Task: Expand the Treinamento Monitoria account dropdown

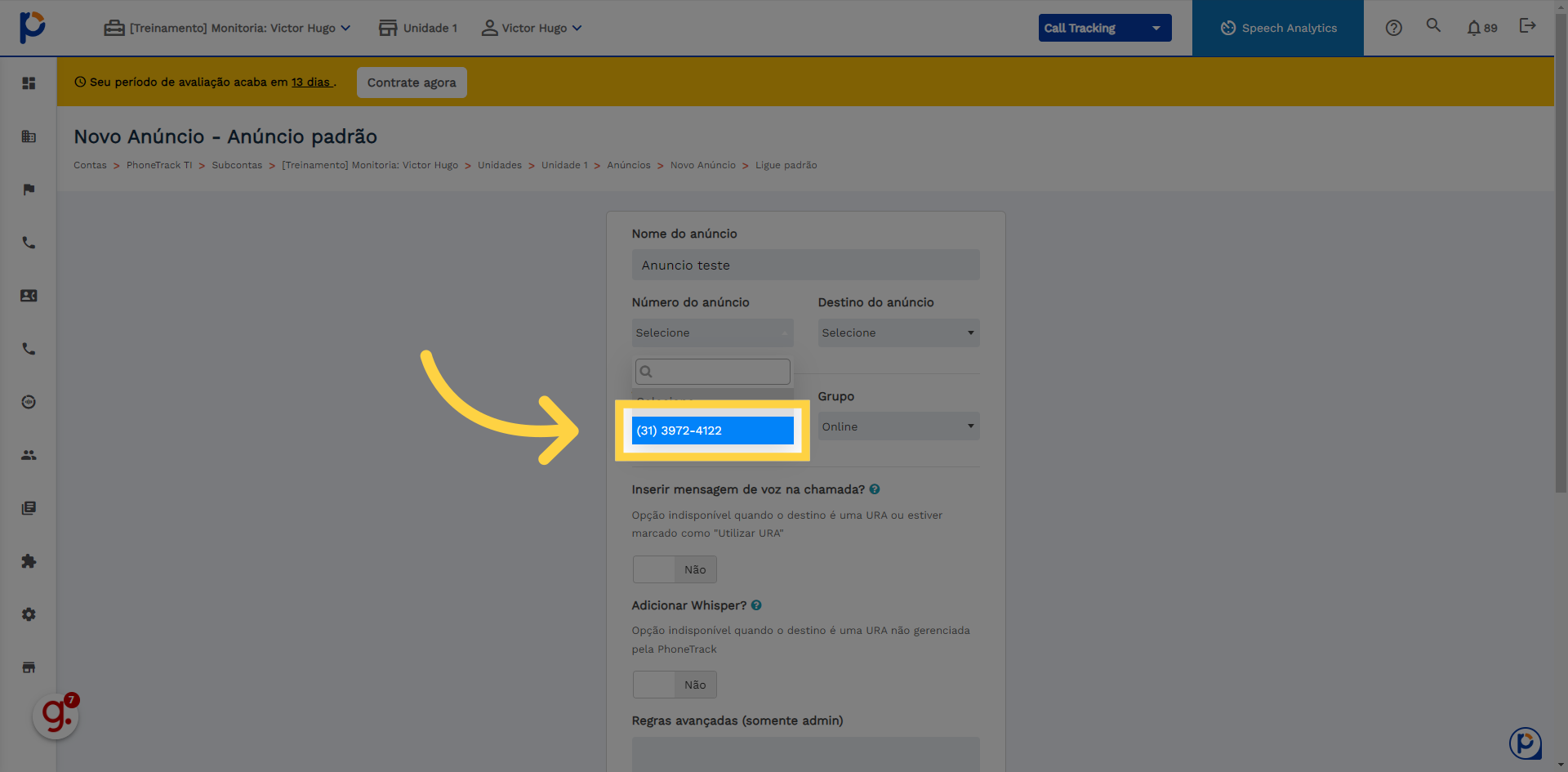Action: tap(228, 28)
